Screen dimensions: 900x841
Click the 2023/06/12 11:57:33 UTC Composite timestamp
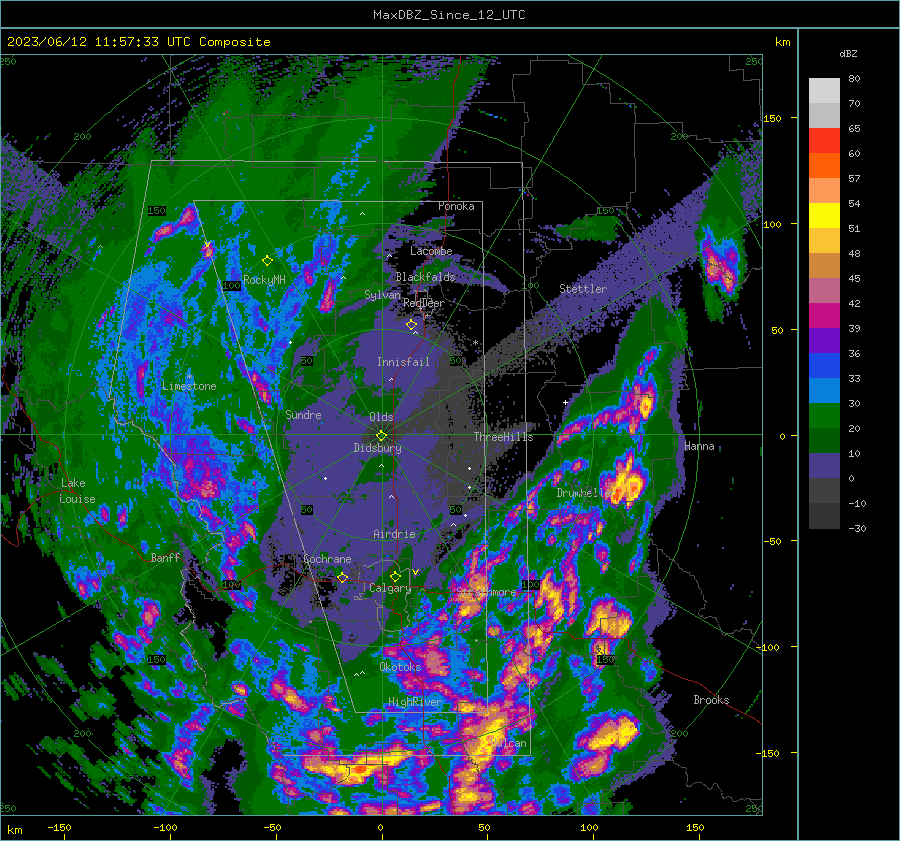[x=138, y=42]
